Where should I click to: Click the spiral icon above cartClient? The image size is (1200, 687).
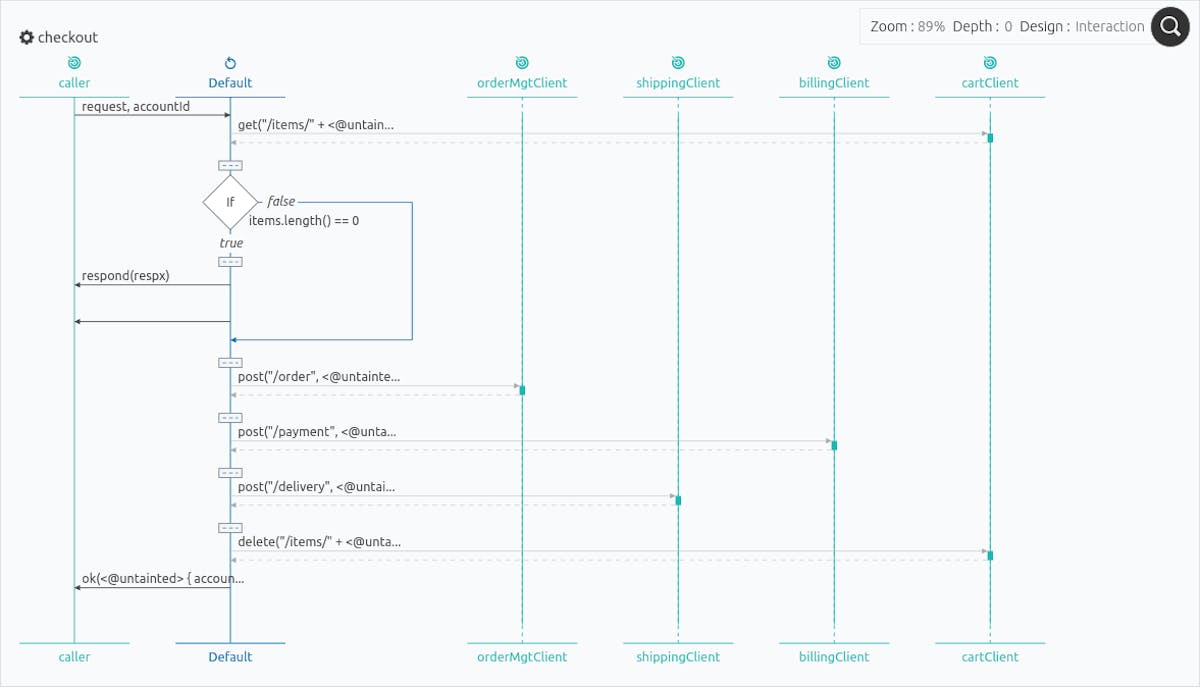989,60
